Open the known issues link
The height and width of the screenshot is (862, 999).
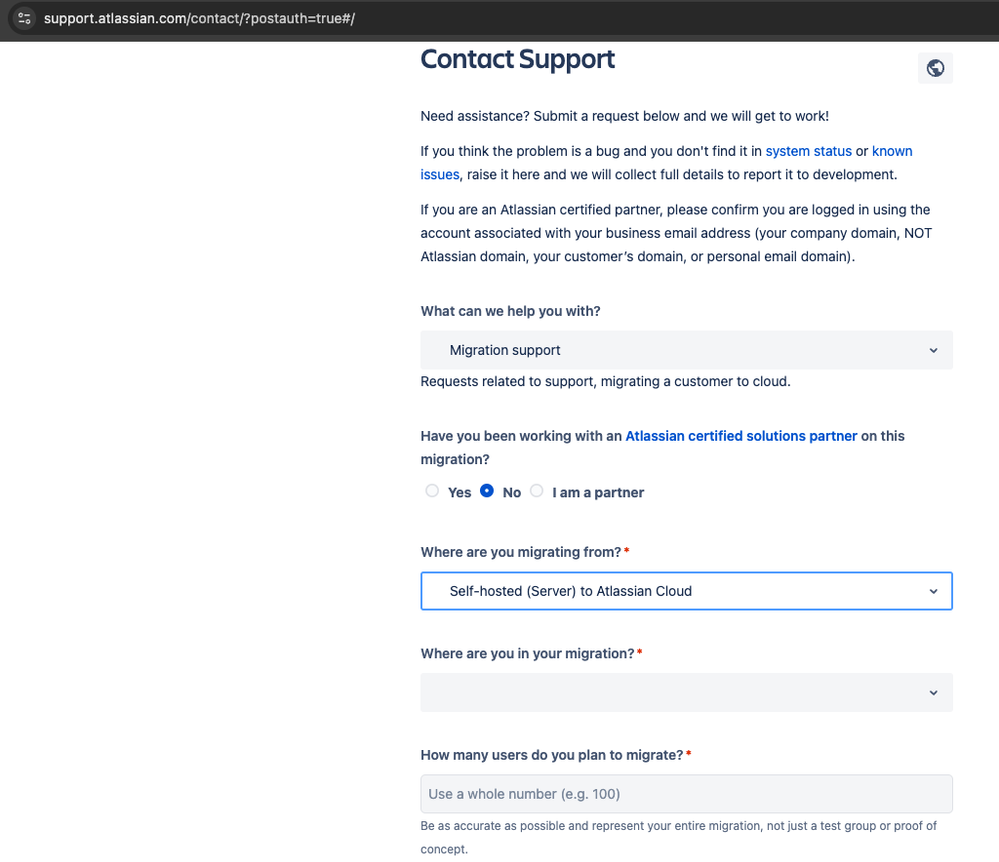pyautogui.click(x=892, y=151)
